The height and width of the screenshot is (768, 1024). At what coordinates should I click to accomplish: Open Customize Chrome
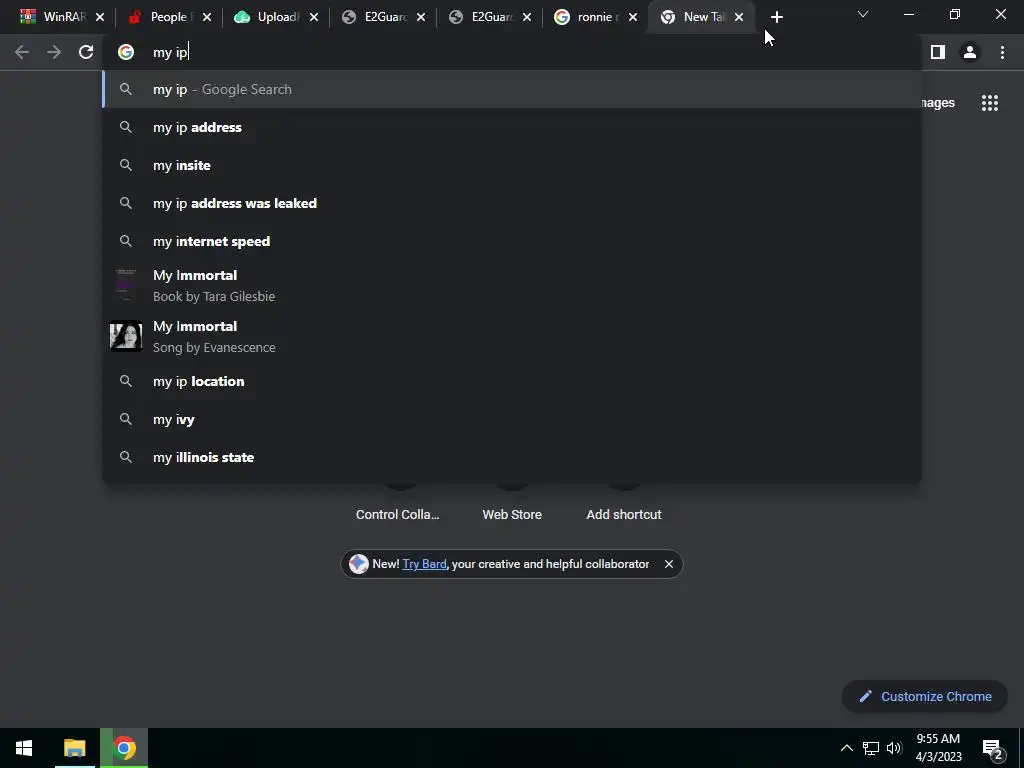coord(925,697)
